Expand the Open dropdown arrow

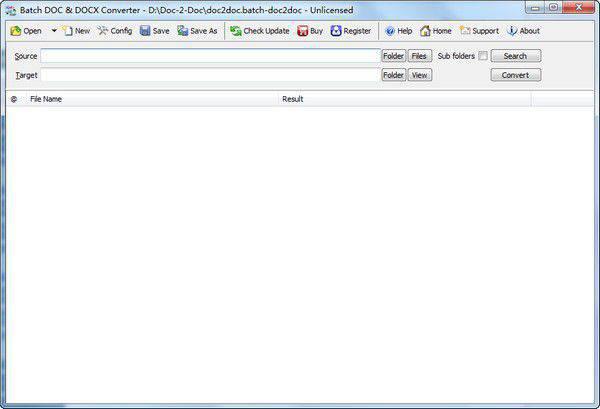tap(54, 31)
